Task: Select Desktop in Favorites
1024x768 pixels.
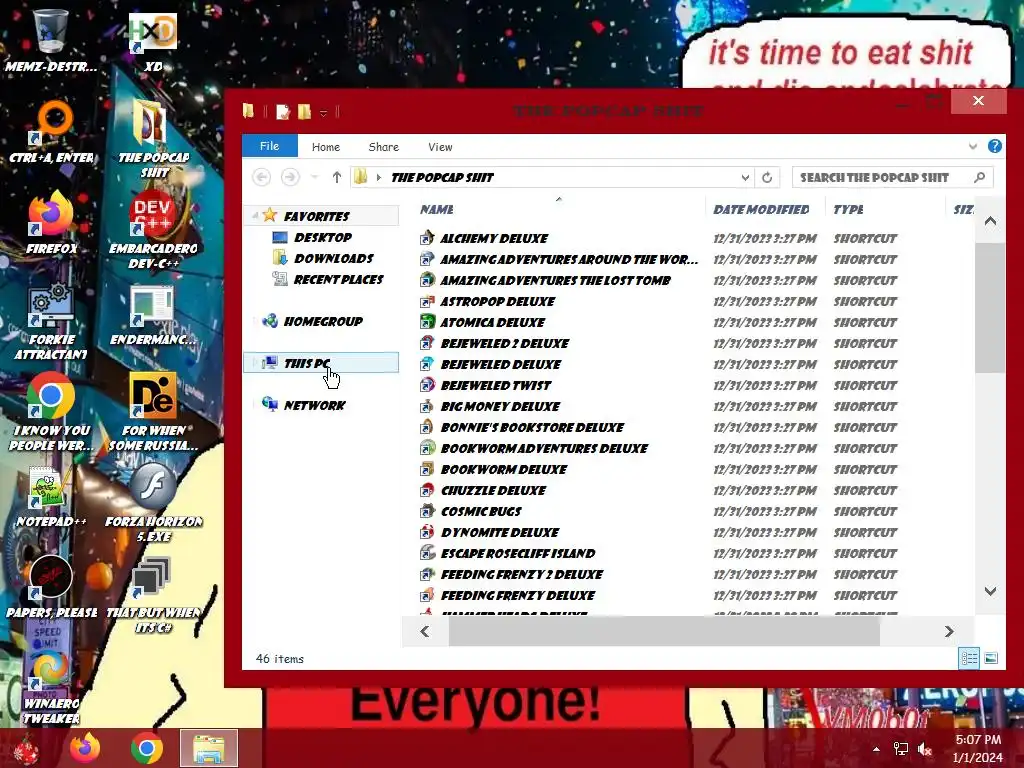Action: (323, 237)
